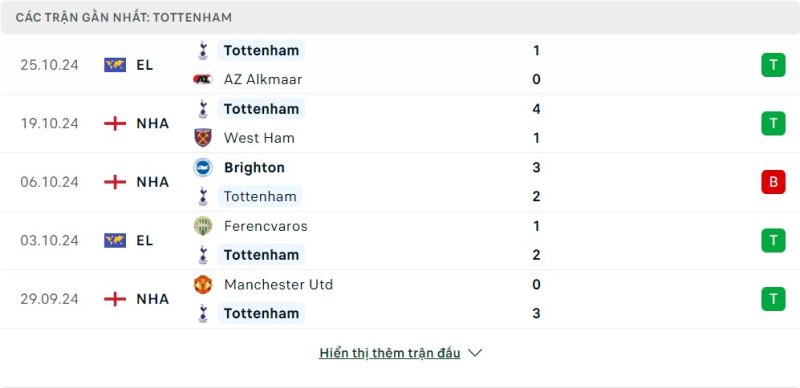Open the 06.10.24 match row by its date
This screenshot has width=800, height=388.
[x=49, y=182]
